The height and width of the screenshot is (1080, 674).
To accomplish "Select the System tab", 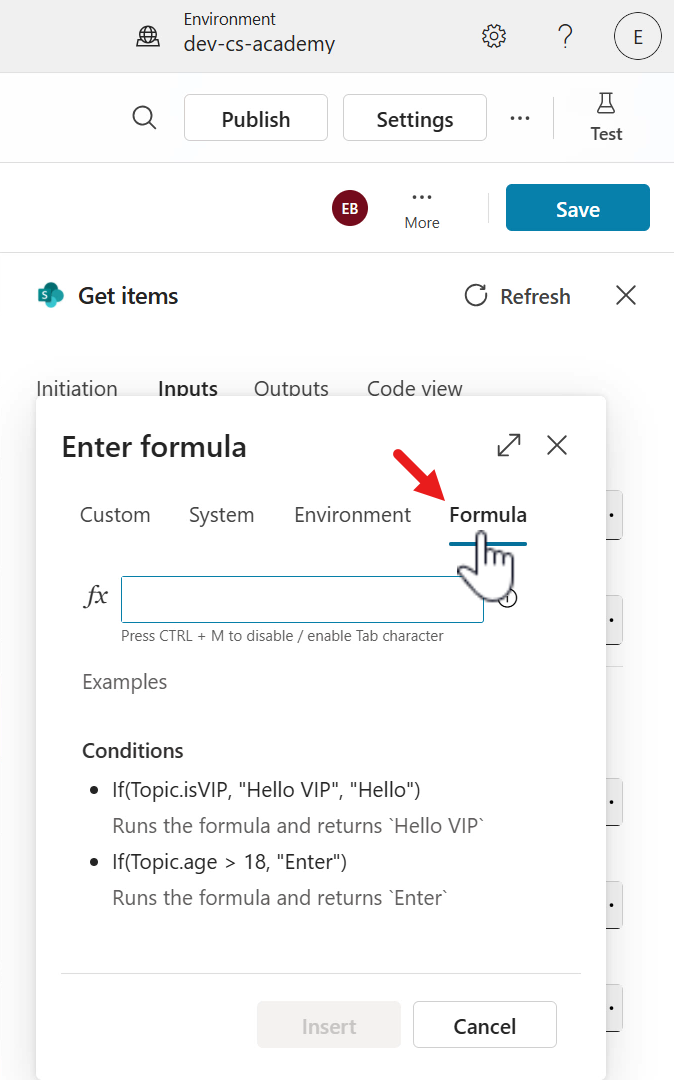I will point(221,514).
